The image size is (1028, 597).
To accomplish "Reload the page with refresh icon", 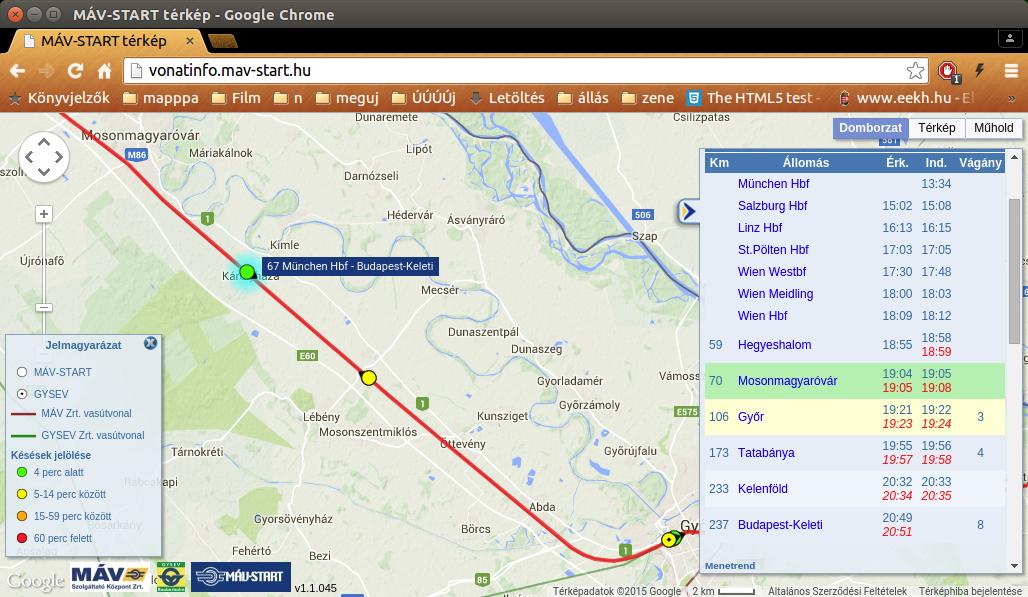I will coord(75,70).
